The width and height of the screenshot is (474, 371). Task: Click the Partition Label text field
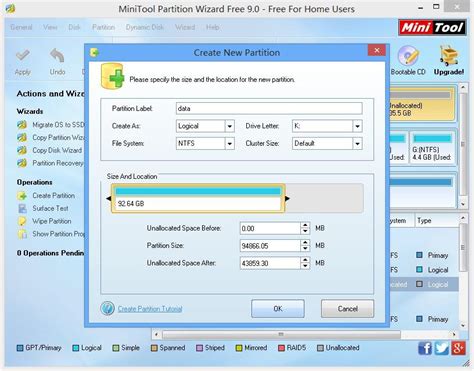(269, 108)
